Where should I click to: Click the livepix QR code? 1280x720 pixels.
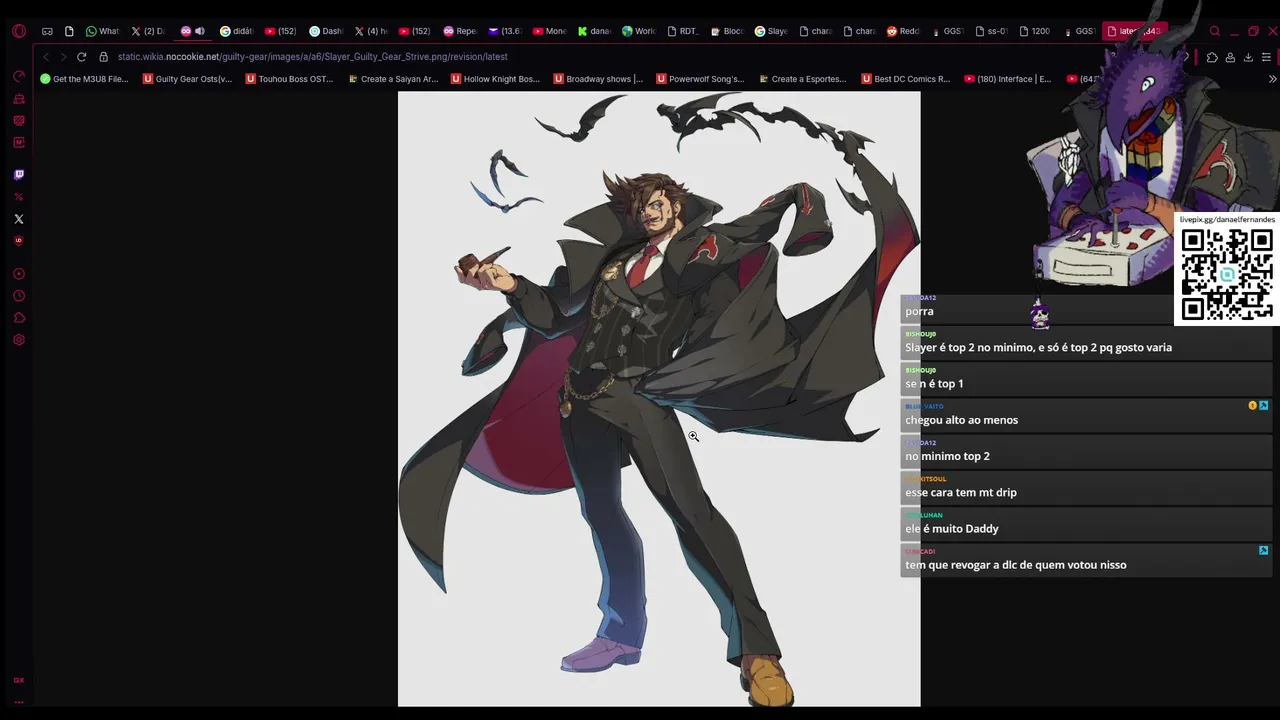1227,274
